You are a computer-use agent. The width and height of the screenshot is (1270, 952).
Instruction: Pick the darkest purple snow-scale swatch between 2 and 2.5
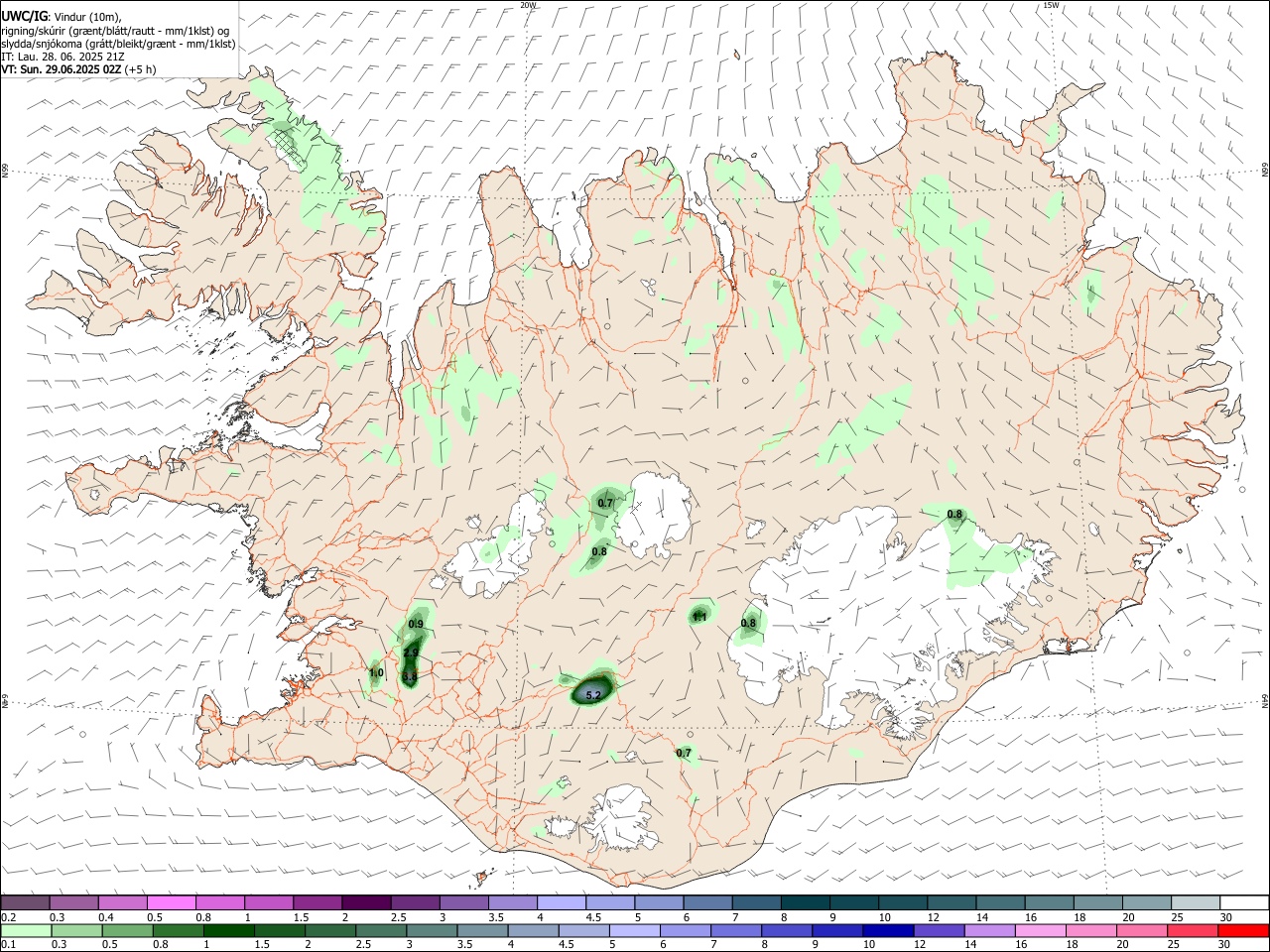click(366, 903)
